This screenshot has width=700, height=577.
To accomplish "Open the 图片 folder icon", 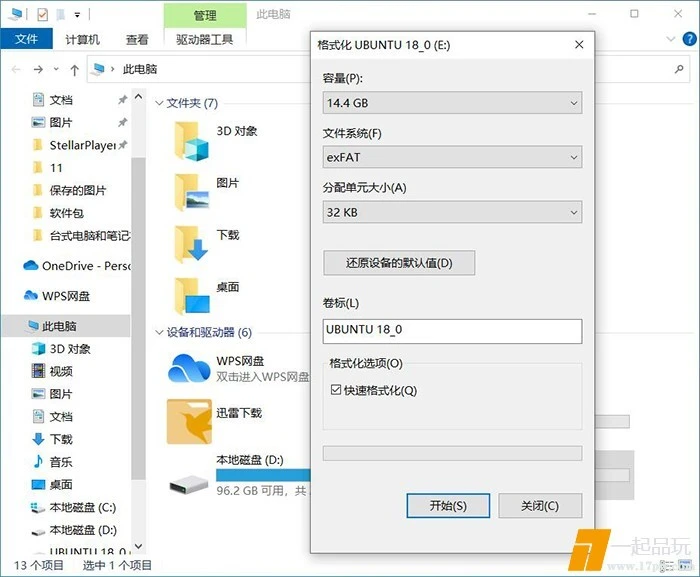I will (190, 192).
